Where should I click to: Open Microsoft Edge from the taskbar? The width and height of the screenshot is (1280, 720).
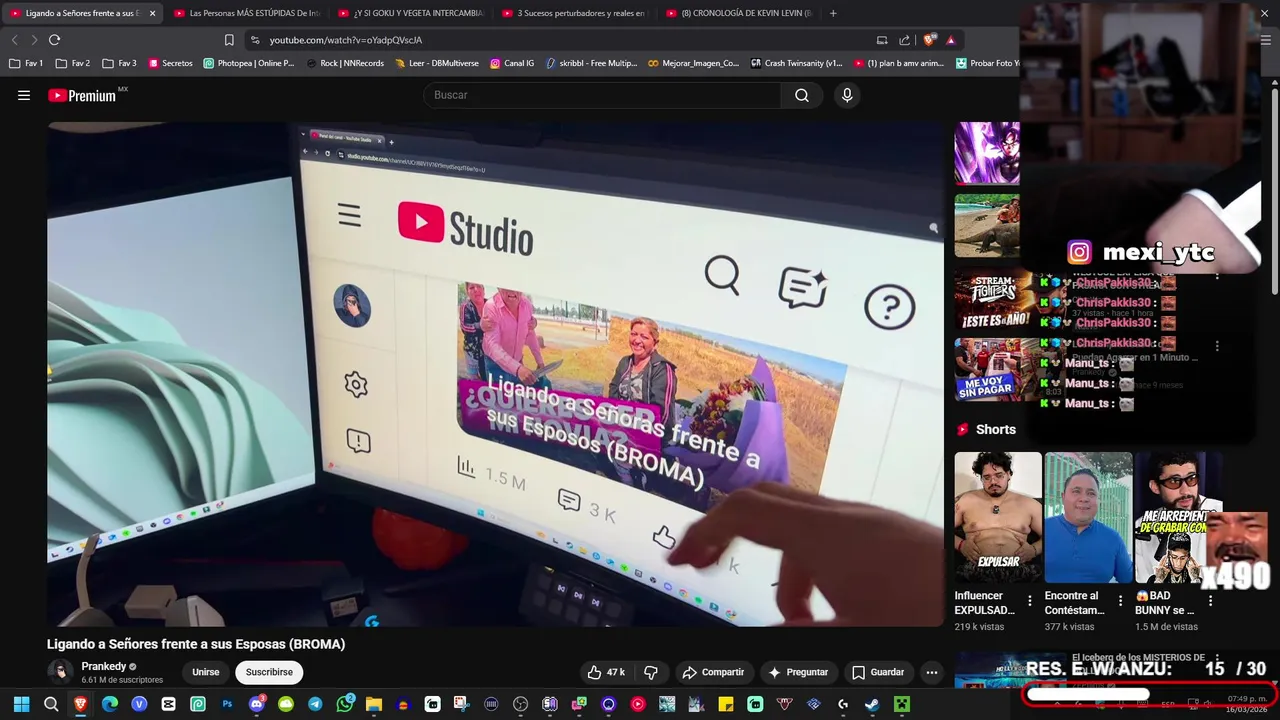click(x=110, y=704)
